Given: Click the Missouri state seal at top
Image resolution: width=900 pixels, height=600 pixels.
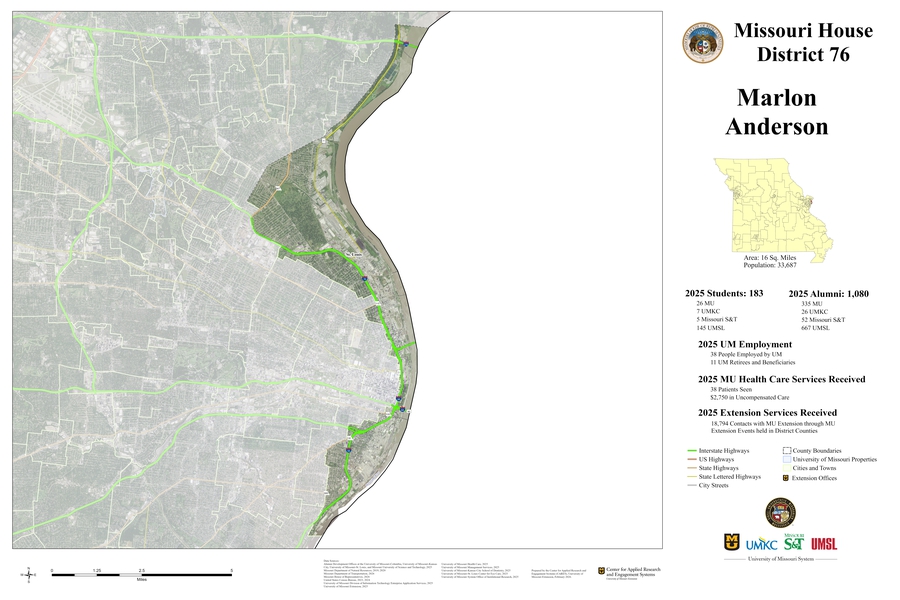Looking at the screenshot, I should tap(703, 43).
